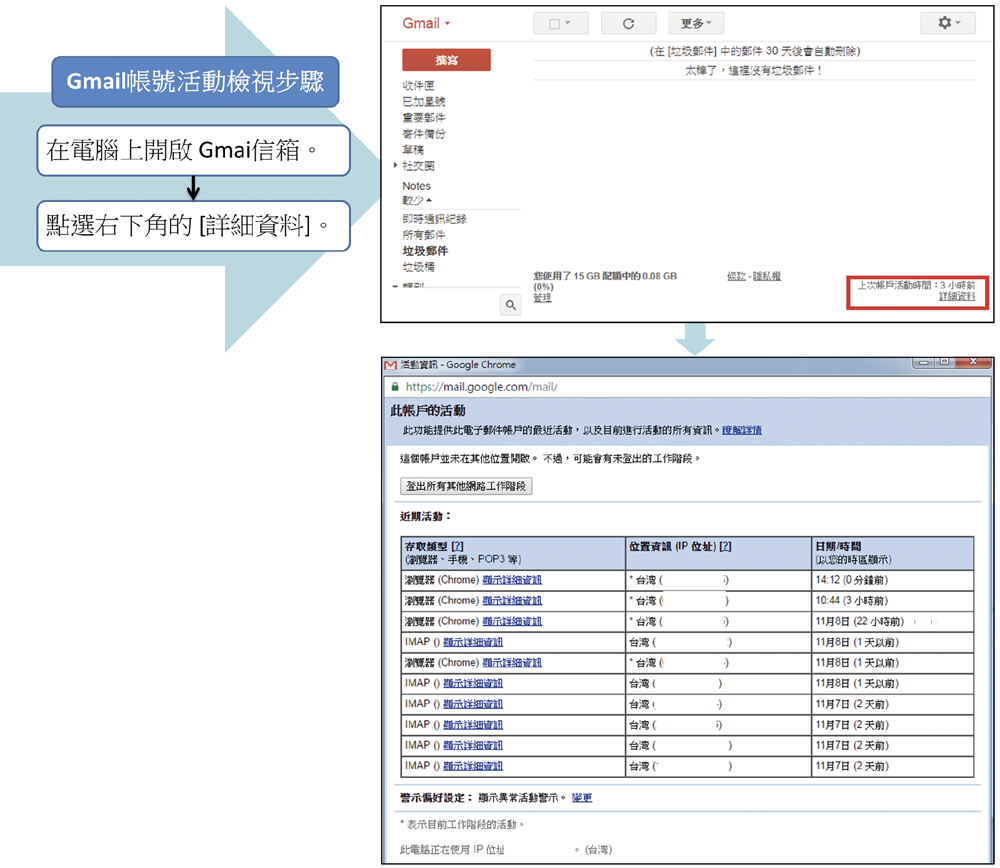Close the 活動資訊 Chrome window

coord(973,362)
